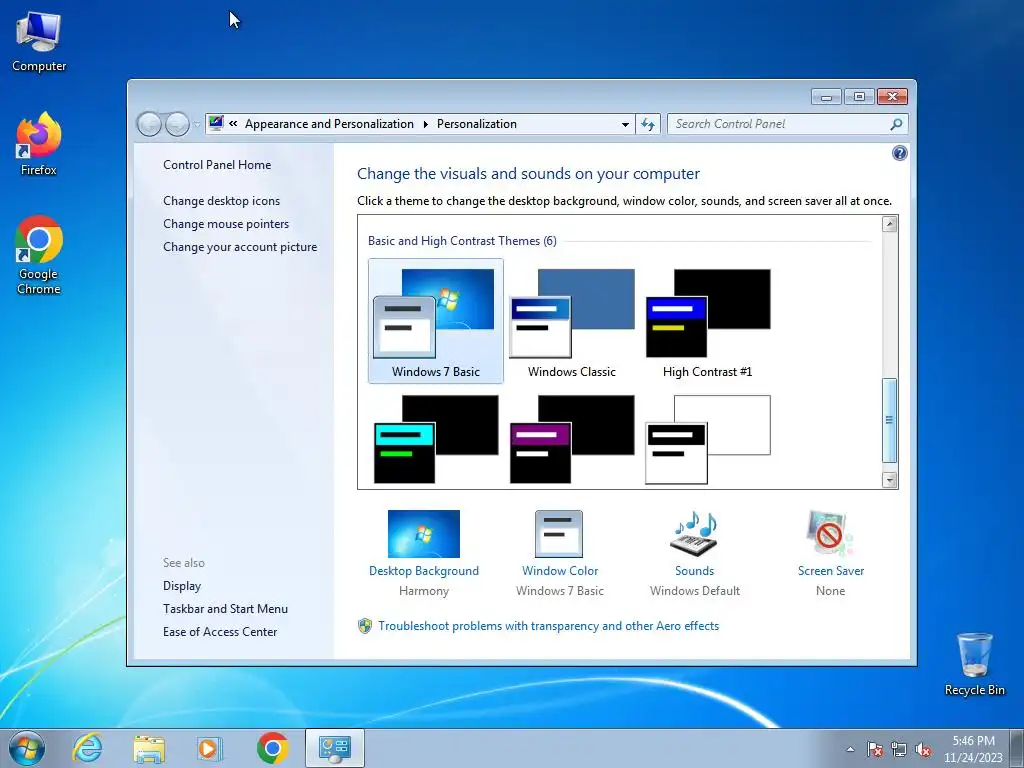
Task: Go to Appearance and Personalization breadcrumb
Action: pos(329,123)
